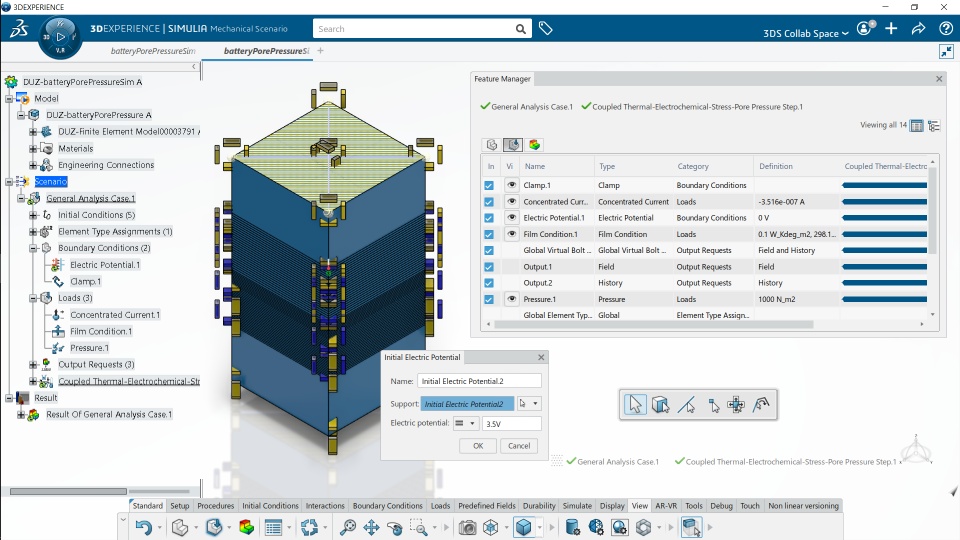This screenshot has height=540, width=960.
Task: Click the 3D box selection tool in floating palette
Action: point(660,405)
